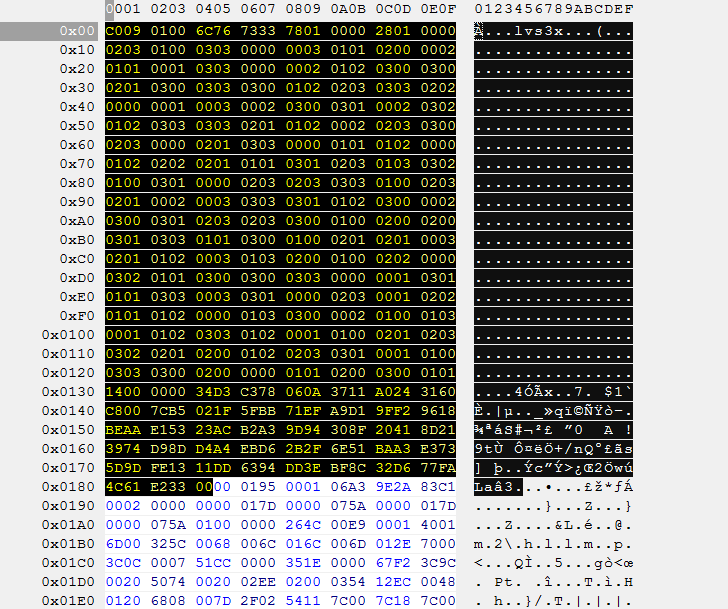Select hex word 34D3 in row 0x0130
The width and height of the screenshot is (728, 609).
(213, 392)
